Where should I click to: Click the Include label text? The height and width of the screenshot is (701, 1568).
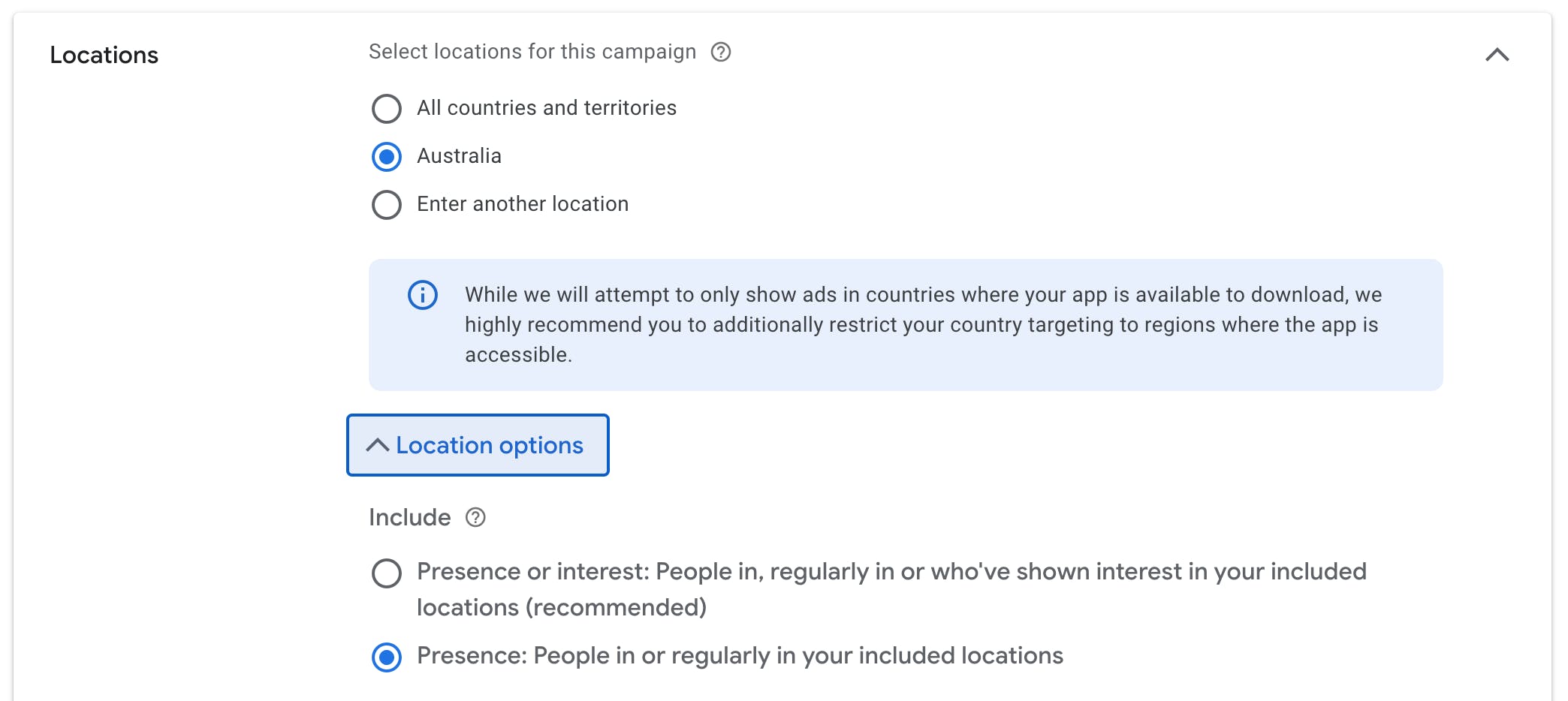[409, 517]
